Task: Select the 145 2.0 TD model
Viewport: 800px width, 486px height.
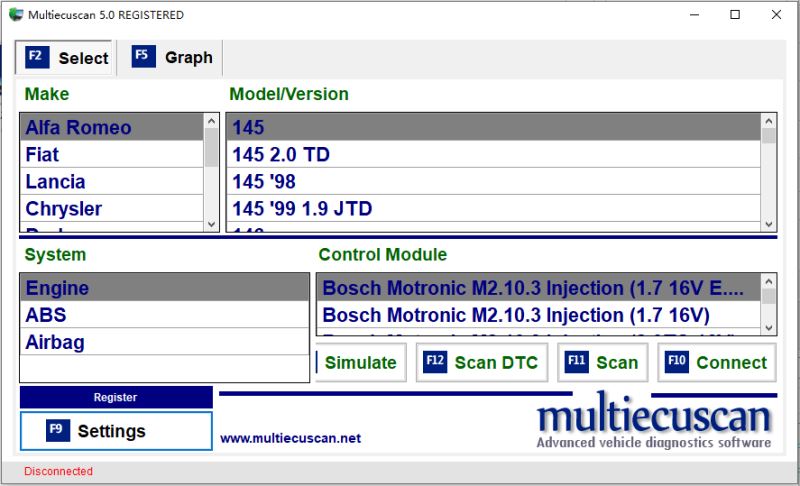Action: click(493, 155)
